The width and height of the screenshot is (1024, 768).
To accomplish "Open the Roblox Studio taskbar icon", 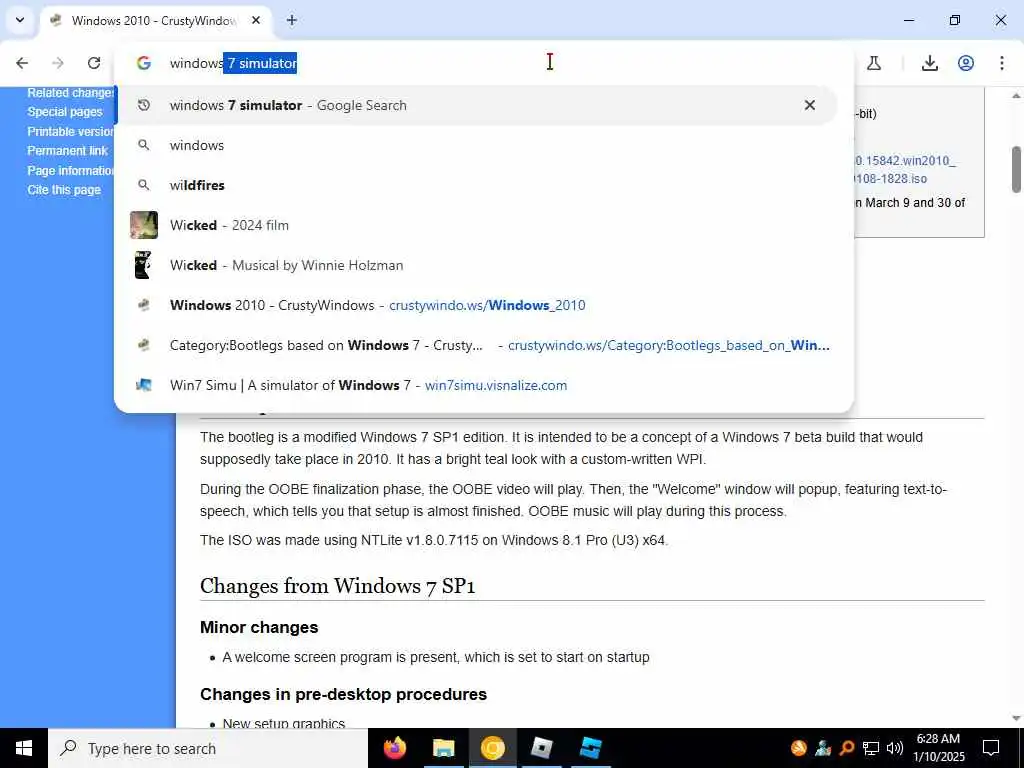I will 590,748.
